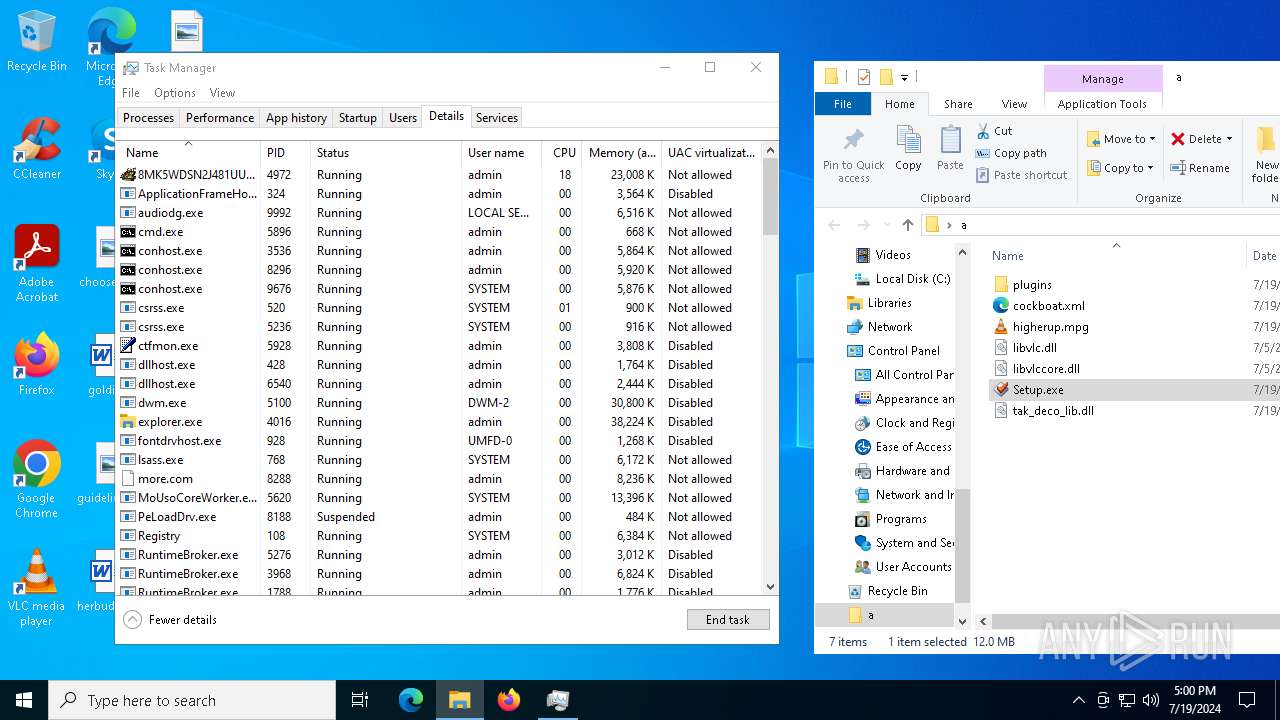Image resolution: width=1280 pixels, height=720 pixels.
Task: Select Local Disk (C:) in tree
Action: point(903,279)
